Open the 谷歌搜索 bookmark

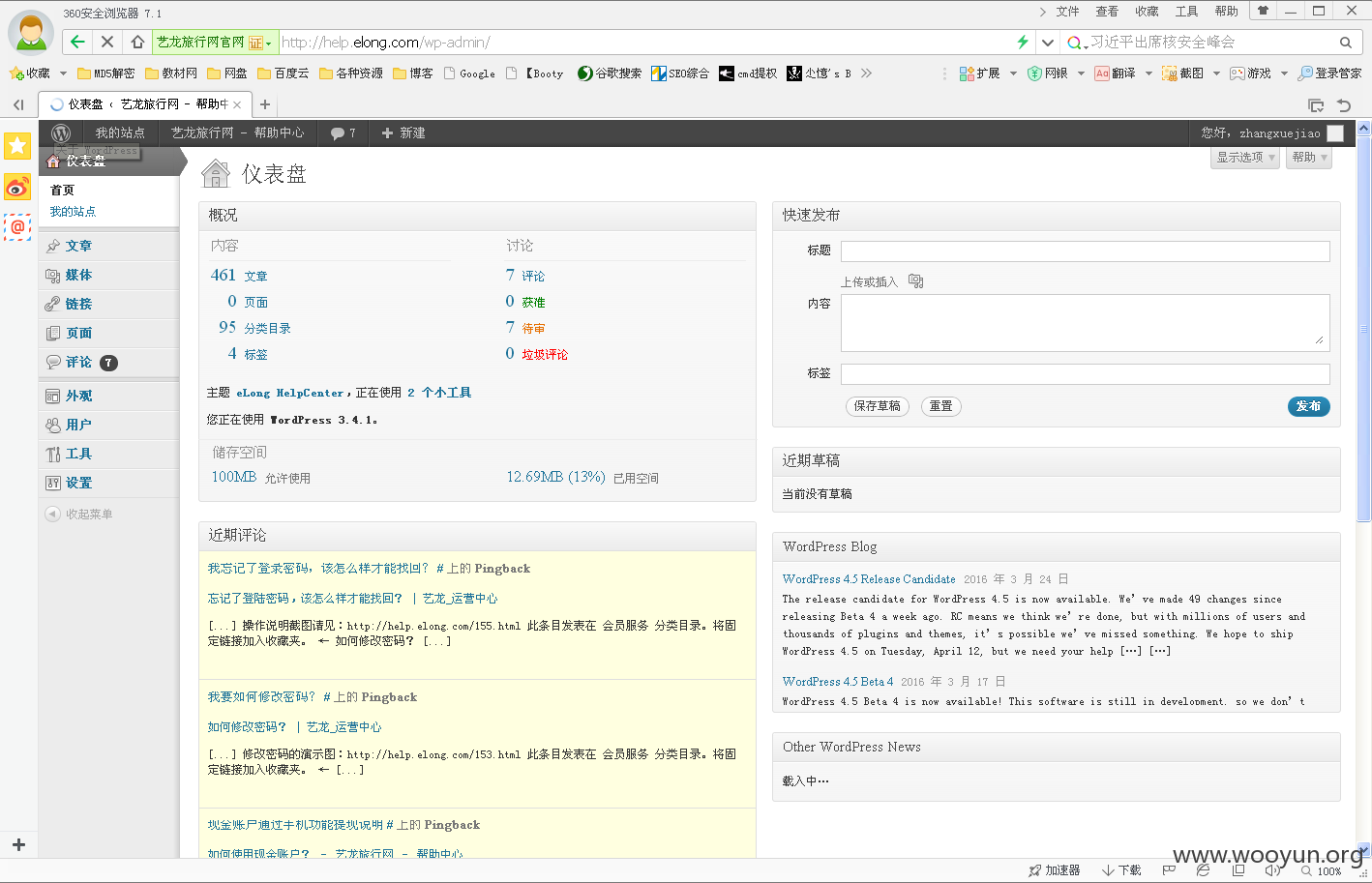click(610, 74)
